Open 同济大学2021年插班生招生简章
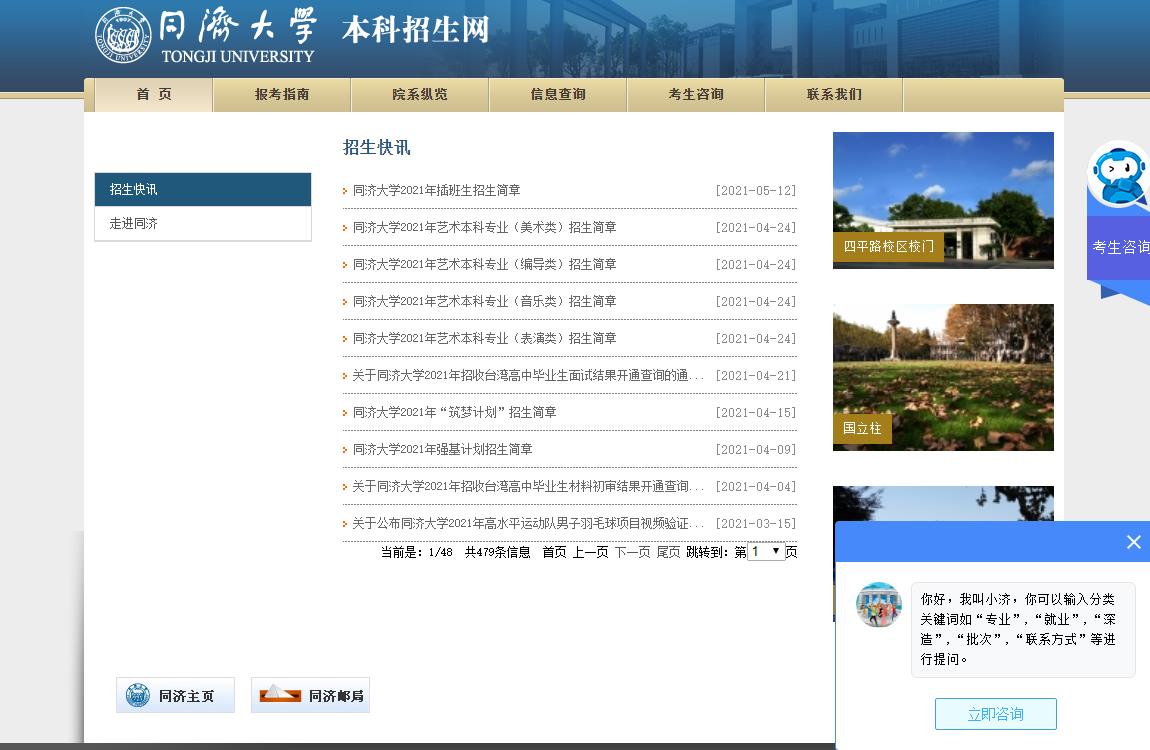The width and height of the screenshot is (1150, 750). 436,191
